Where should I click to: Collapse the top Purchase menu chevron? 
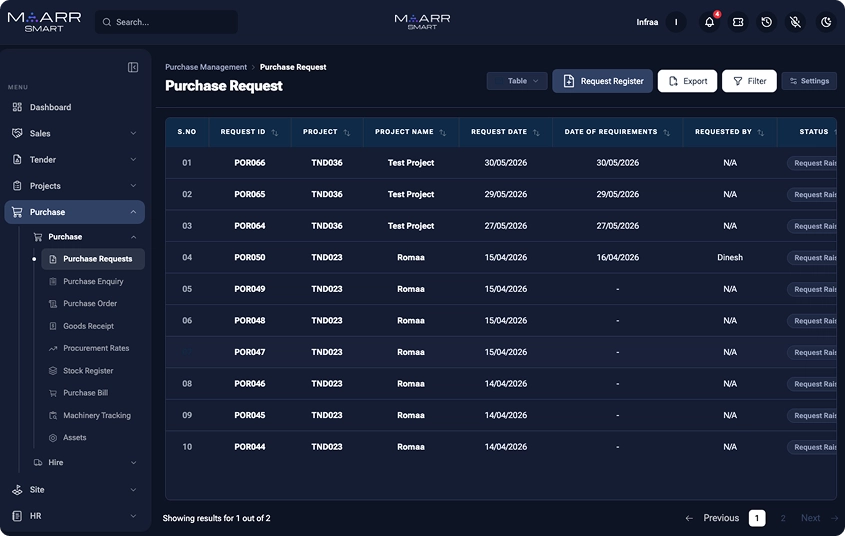(x=133, y=212)
